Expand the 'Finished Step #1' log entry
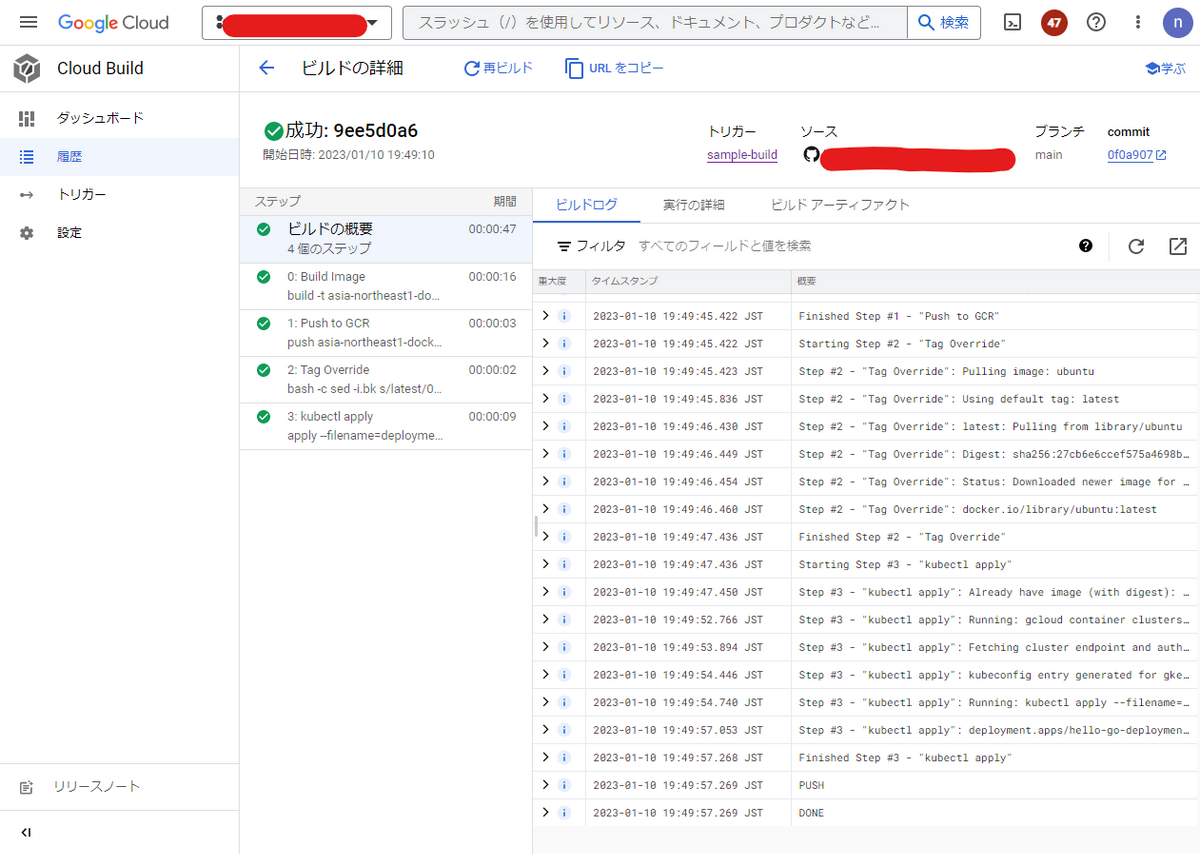This screenshot has height=854, width=1200. 545,316
